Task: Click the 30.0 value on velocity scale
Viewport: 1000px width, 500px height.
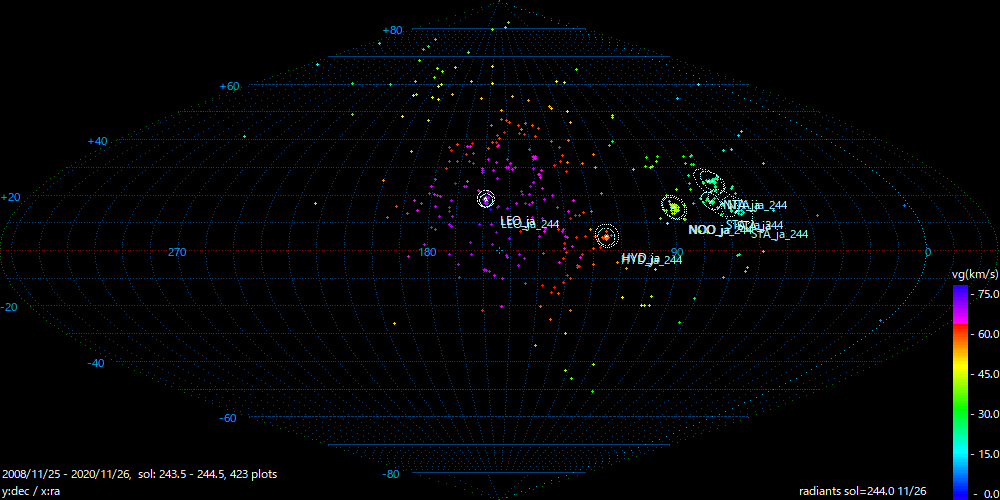Action: pyautogui.click(x=985, y=413)
